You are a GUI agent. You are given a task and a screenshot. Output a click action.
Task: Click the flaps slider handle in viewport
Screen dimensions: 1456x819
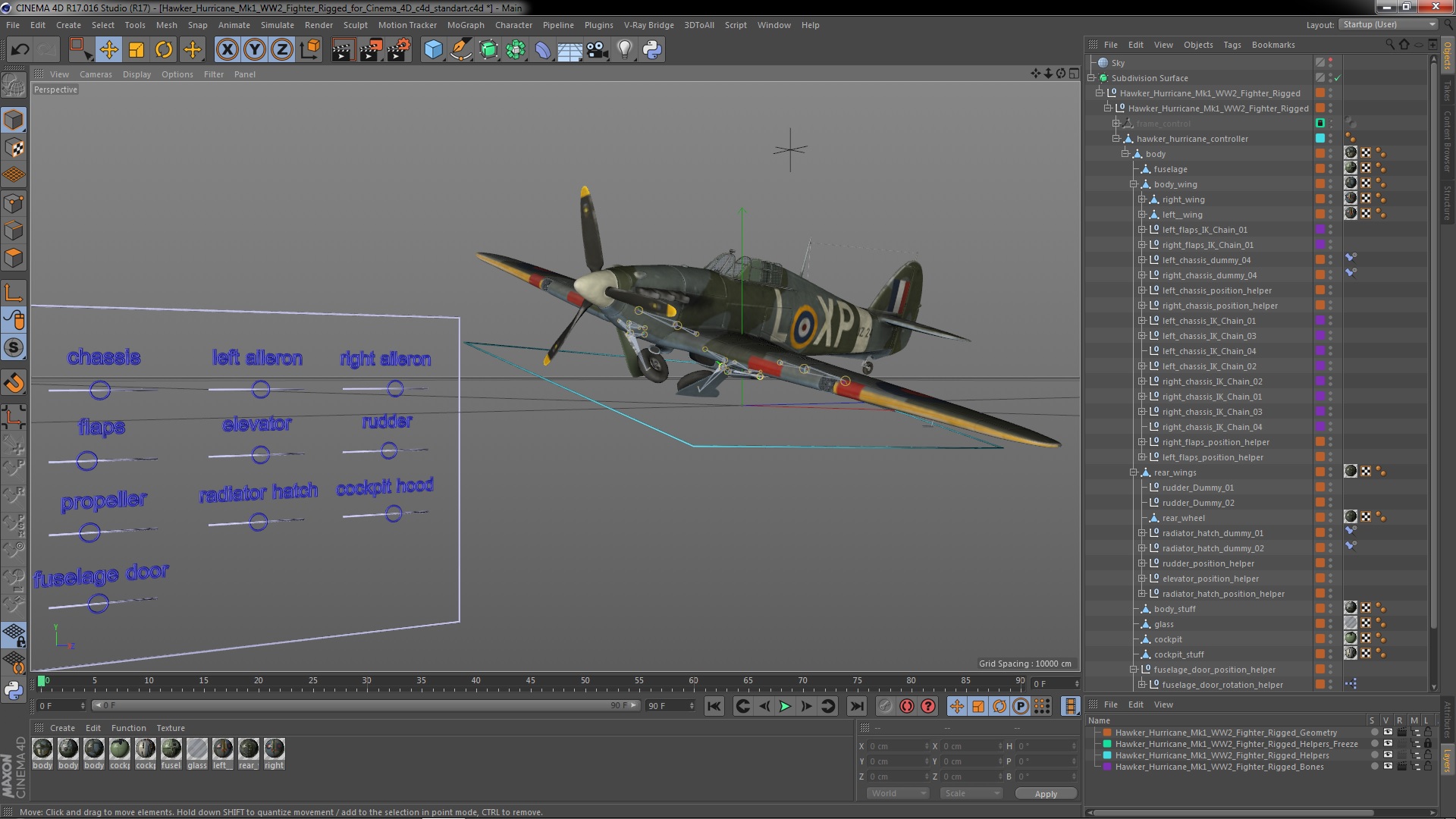[x=87, y=460]
